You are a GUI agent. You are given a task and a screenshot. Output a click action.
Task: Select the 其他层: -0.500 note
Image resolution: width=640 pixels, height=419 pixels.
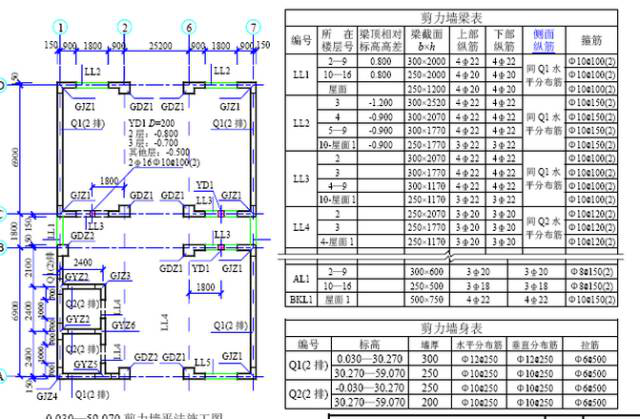(159, 152)
